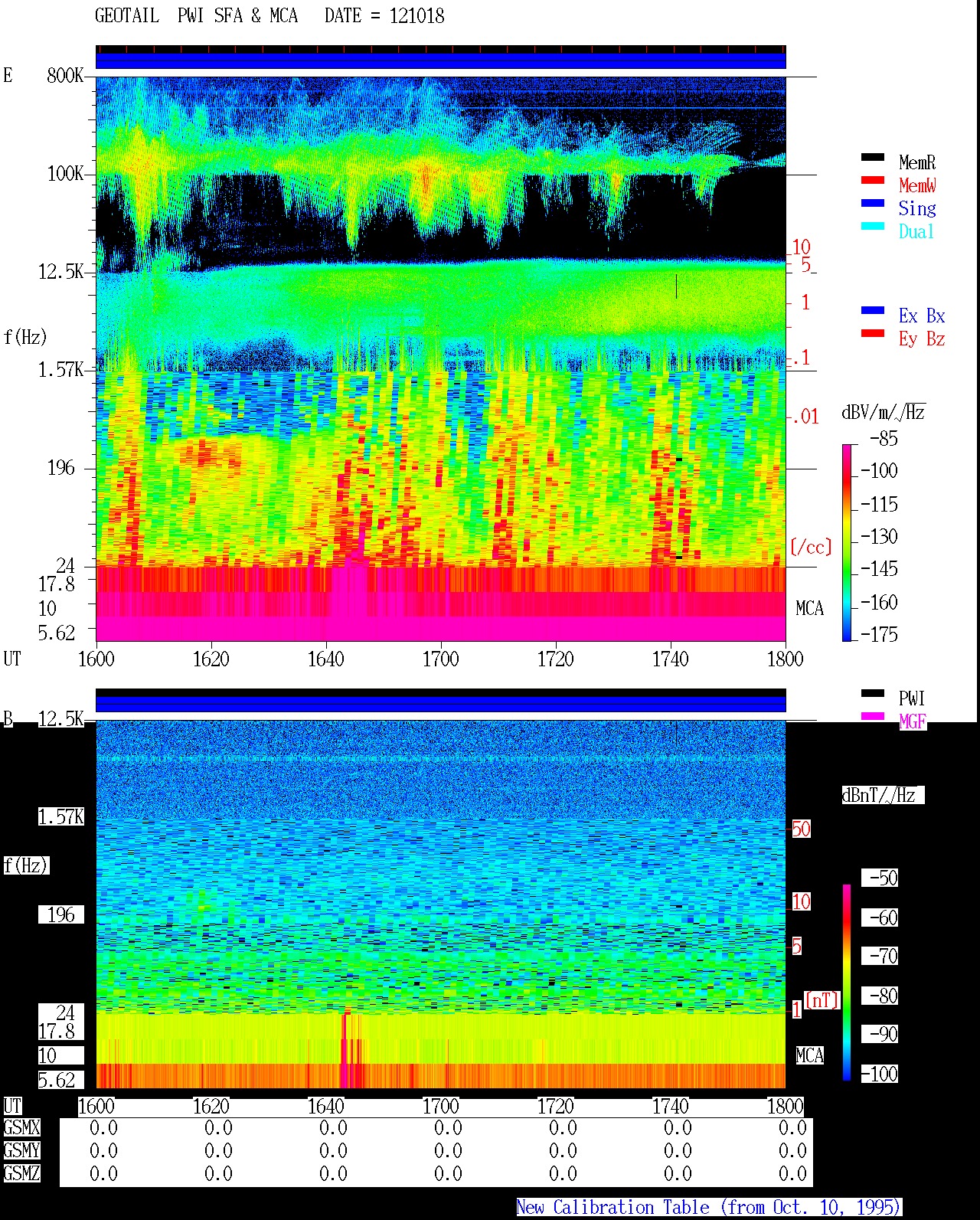Click the MemW legend label
This screenshot has height=1220, width=980.
click(917, 185)
